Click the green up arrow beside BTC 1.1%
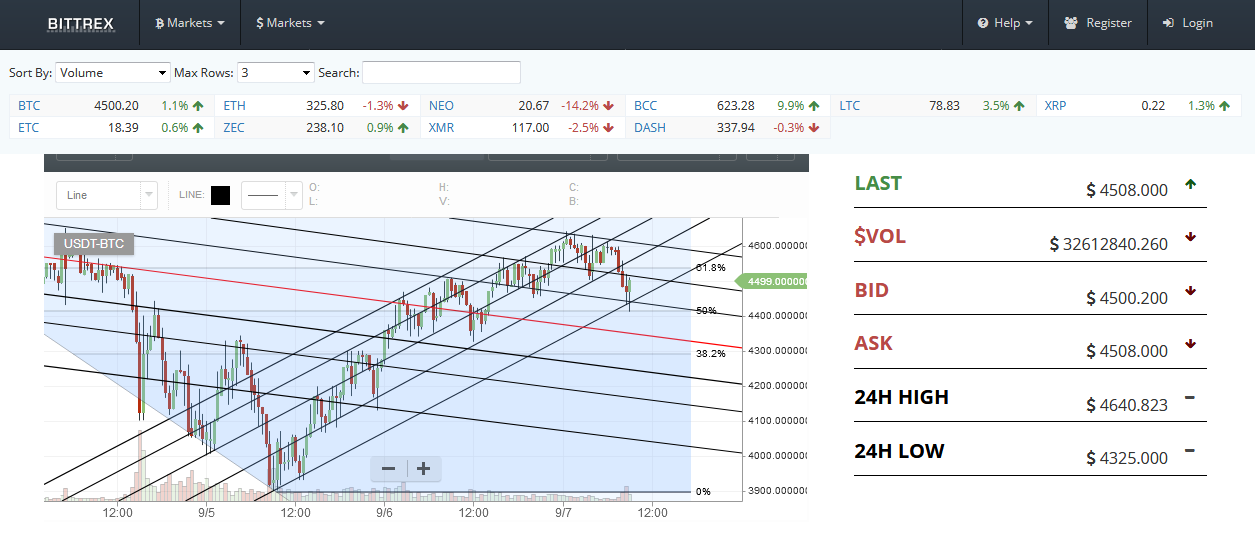 (198, 105)
